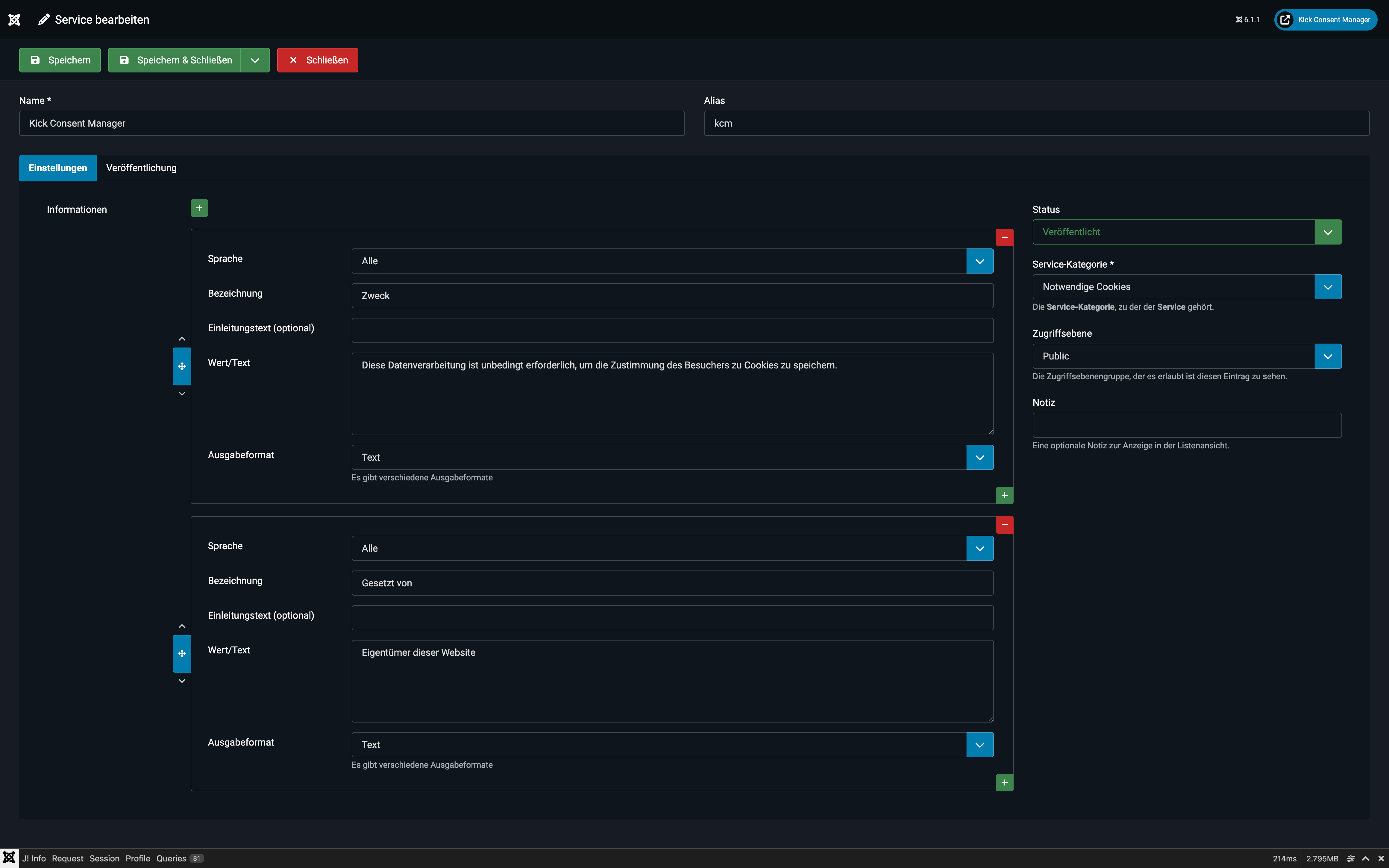Screen dimensions: 1389x868
Task: Focus the Alias input field
Action: tap(1037, 123)
